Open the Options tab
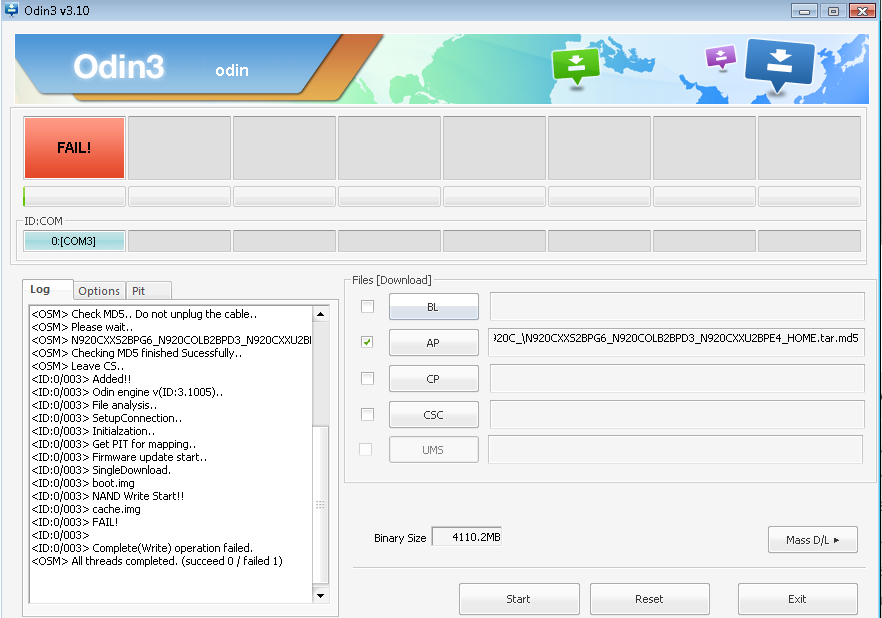Image resolution: width=882 pixels, height=618 pixels. coord(99,291)
